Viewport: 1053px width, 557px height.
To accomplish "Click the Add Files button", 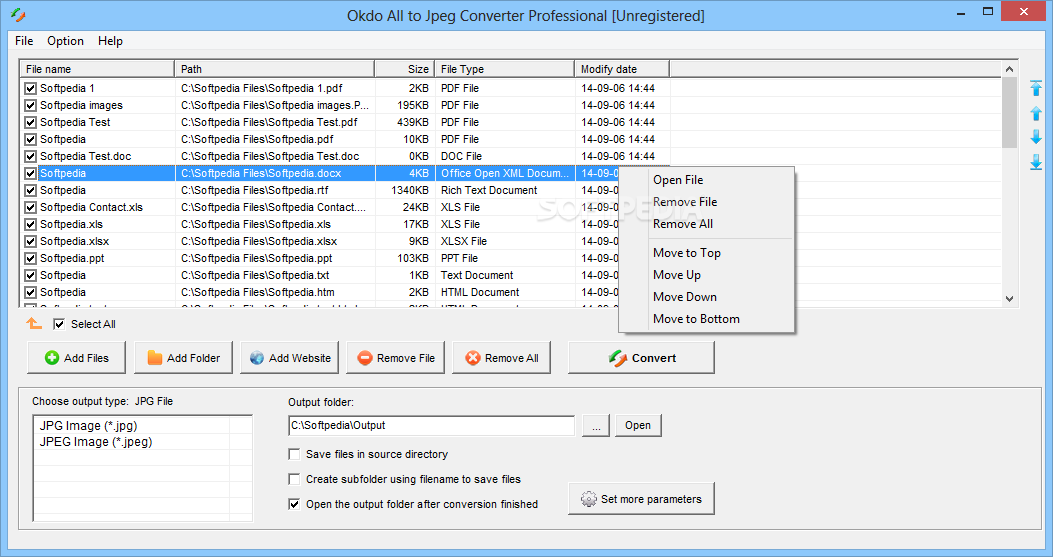I will point(77,358).
